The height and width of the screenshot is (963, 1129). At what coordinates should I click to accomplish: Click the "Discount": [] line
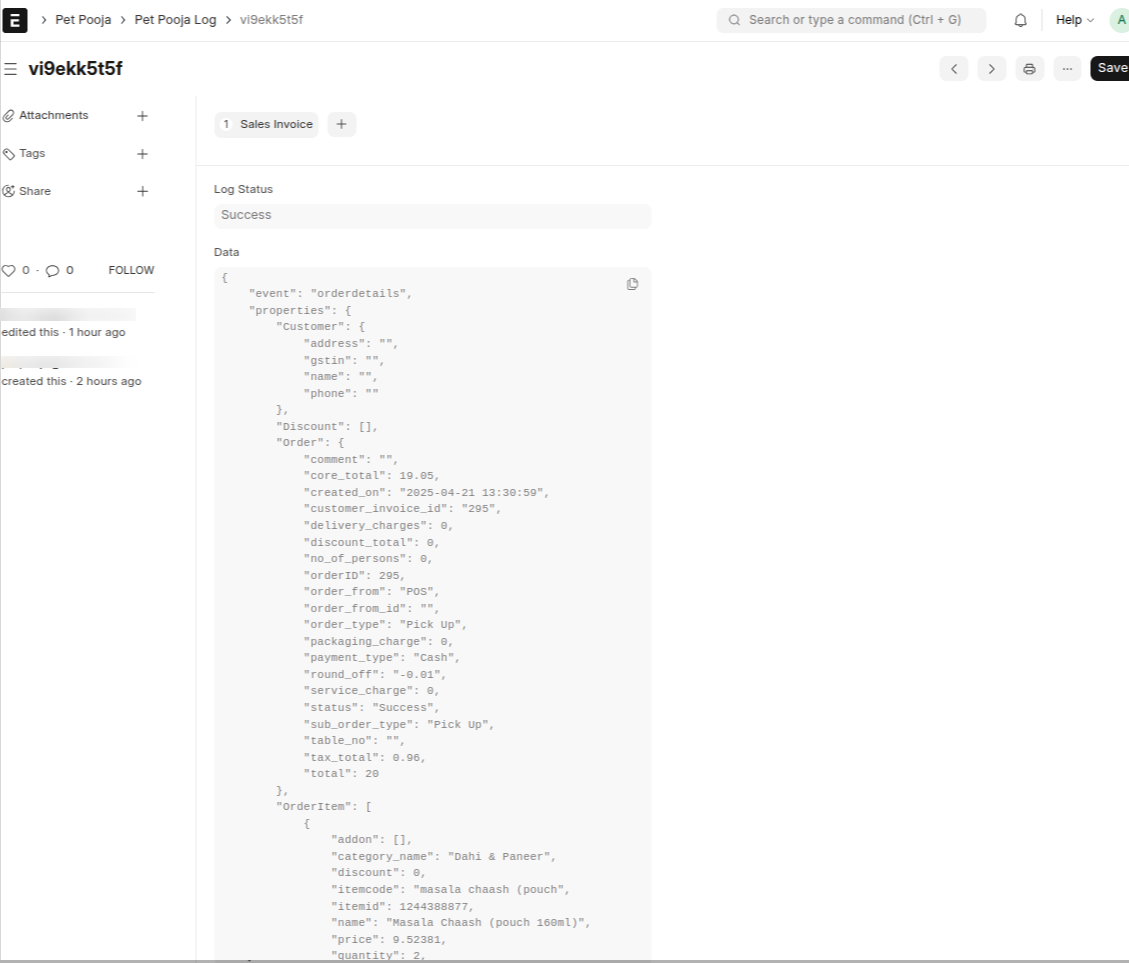[x=327, y=427]
